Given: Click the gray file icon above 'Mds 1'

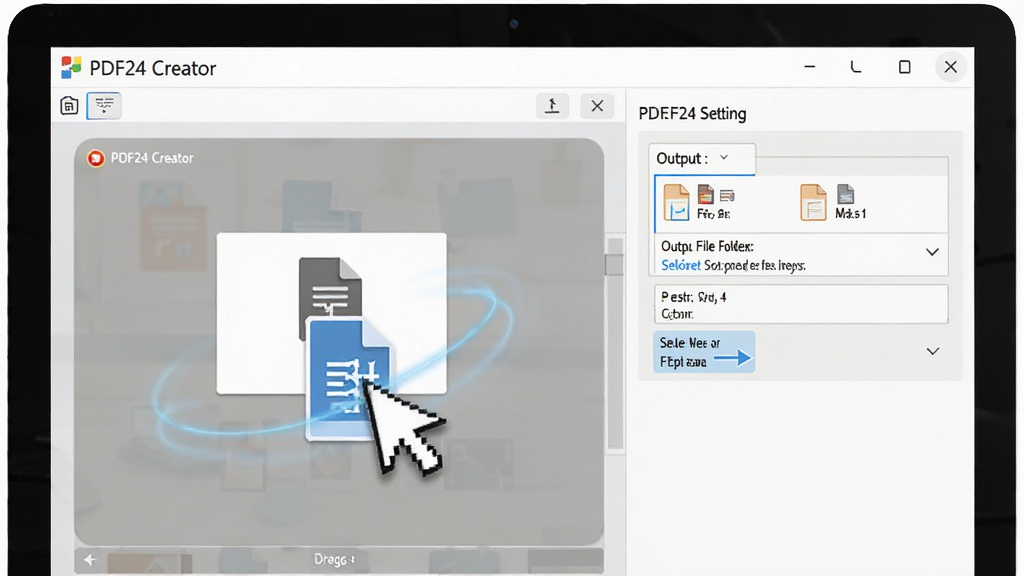Looking at the screenshot, I should pos(846,194).
